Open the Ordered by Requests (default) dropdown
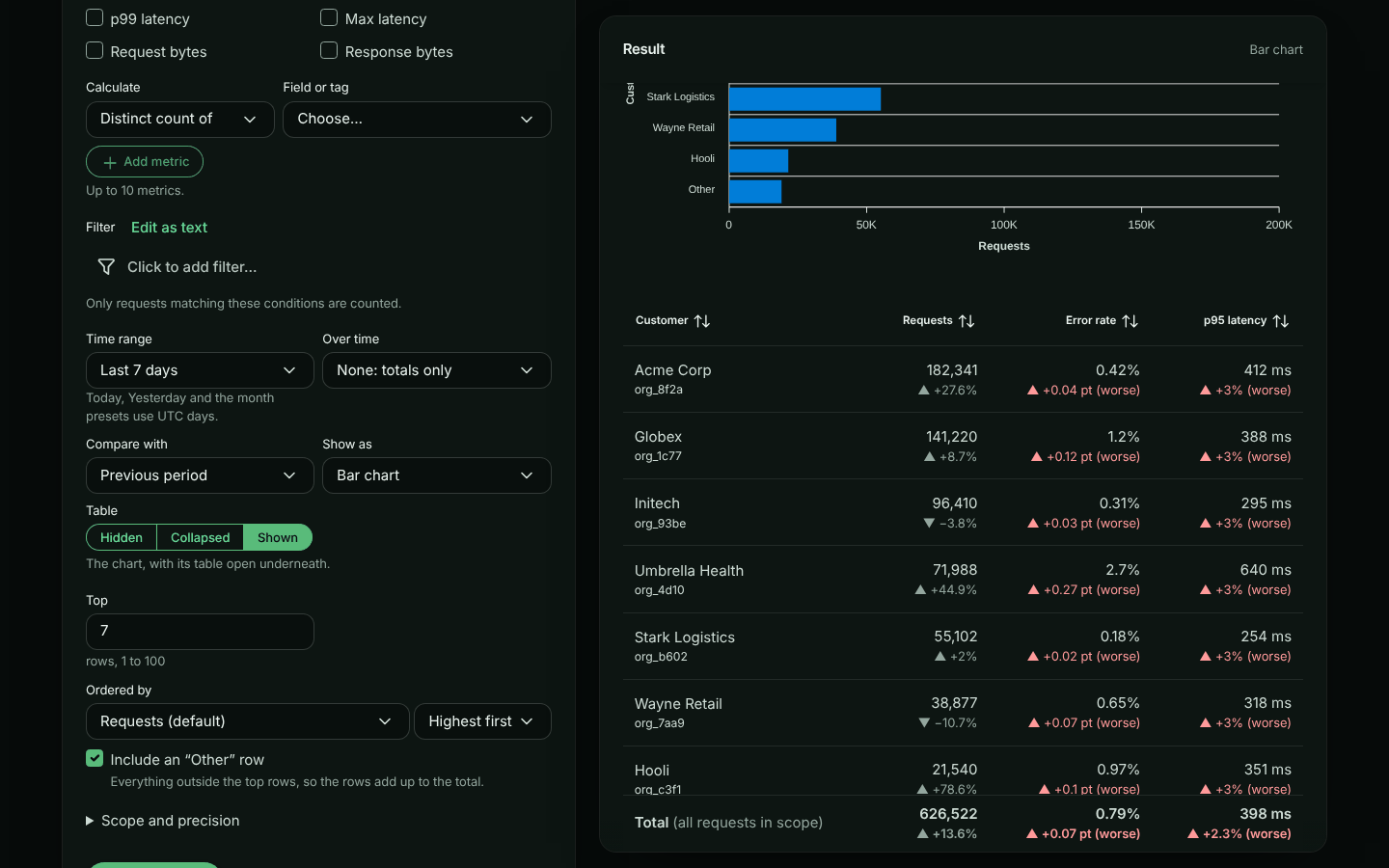The height and width of the screenshot is (868, 1389). click(x=248, y=721)
